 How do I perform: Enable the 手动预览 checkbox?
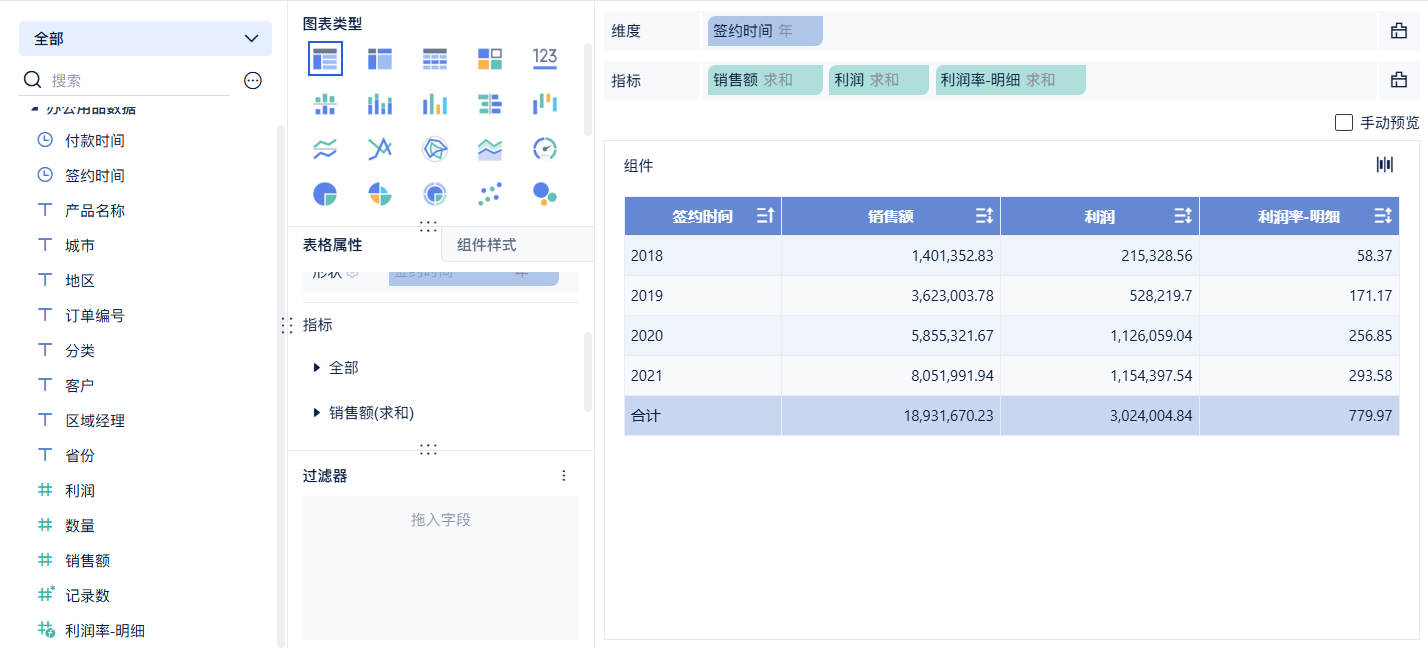pyautogui.click(x=1344, y=123)
